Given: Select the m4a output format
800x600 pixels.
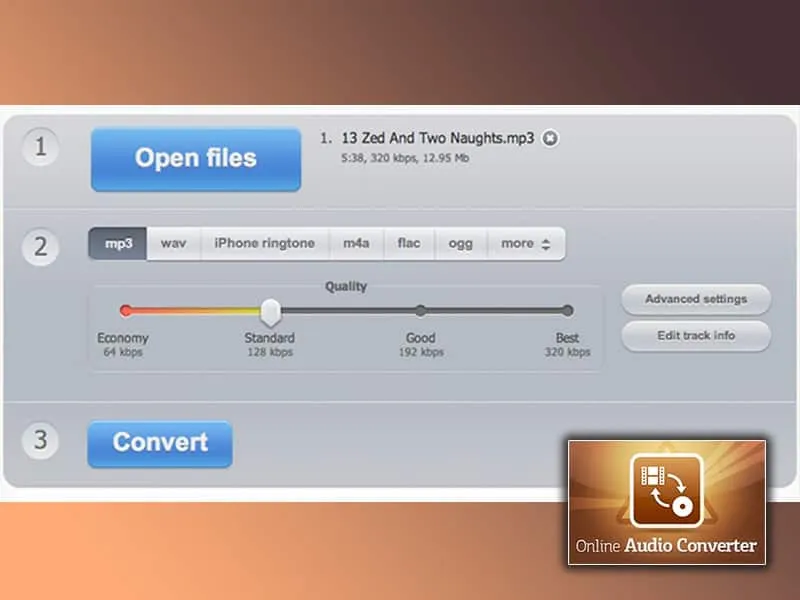Looking at the screenshot, I should (356, 244).
